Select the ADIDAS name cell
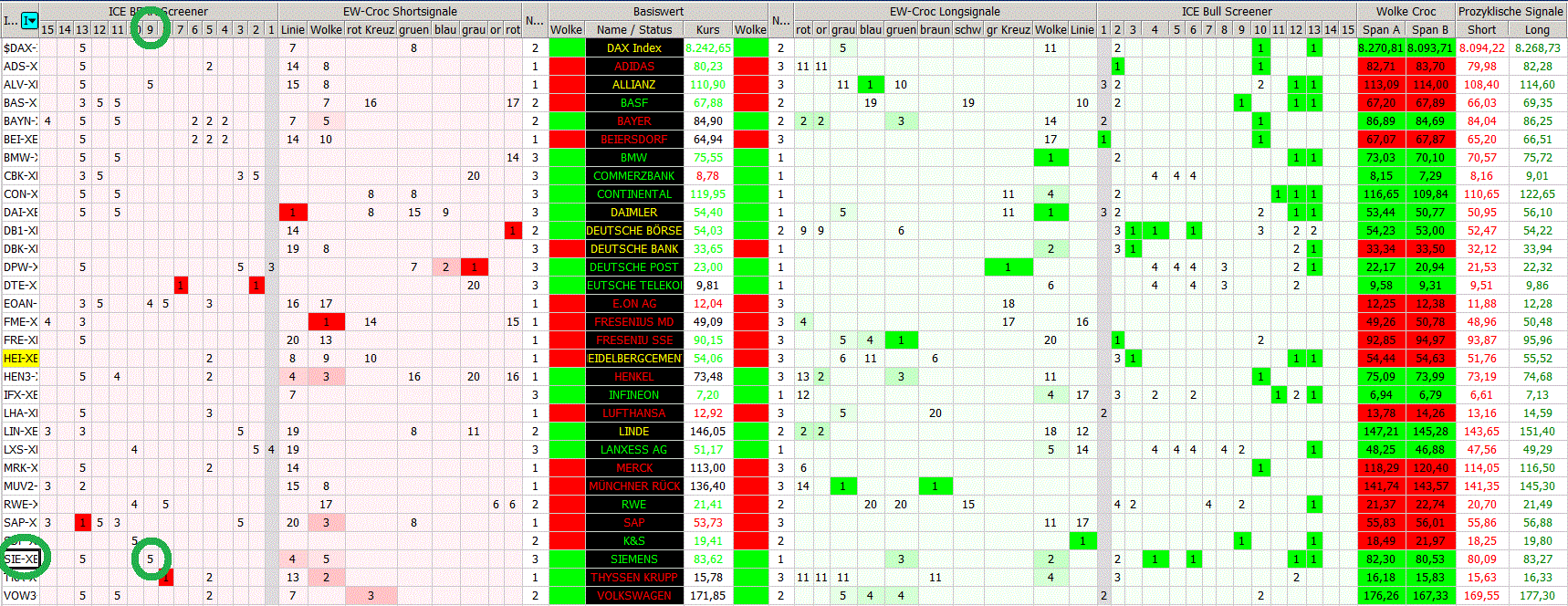The height and width of the screenshot is (606, 1568). [634, 66]
